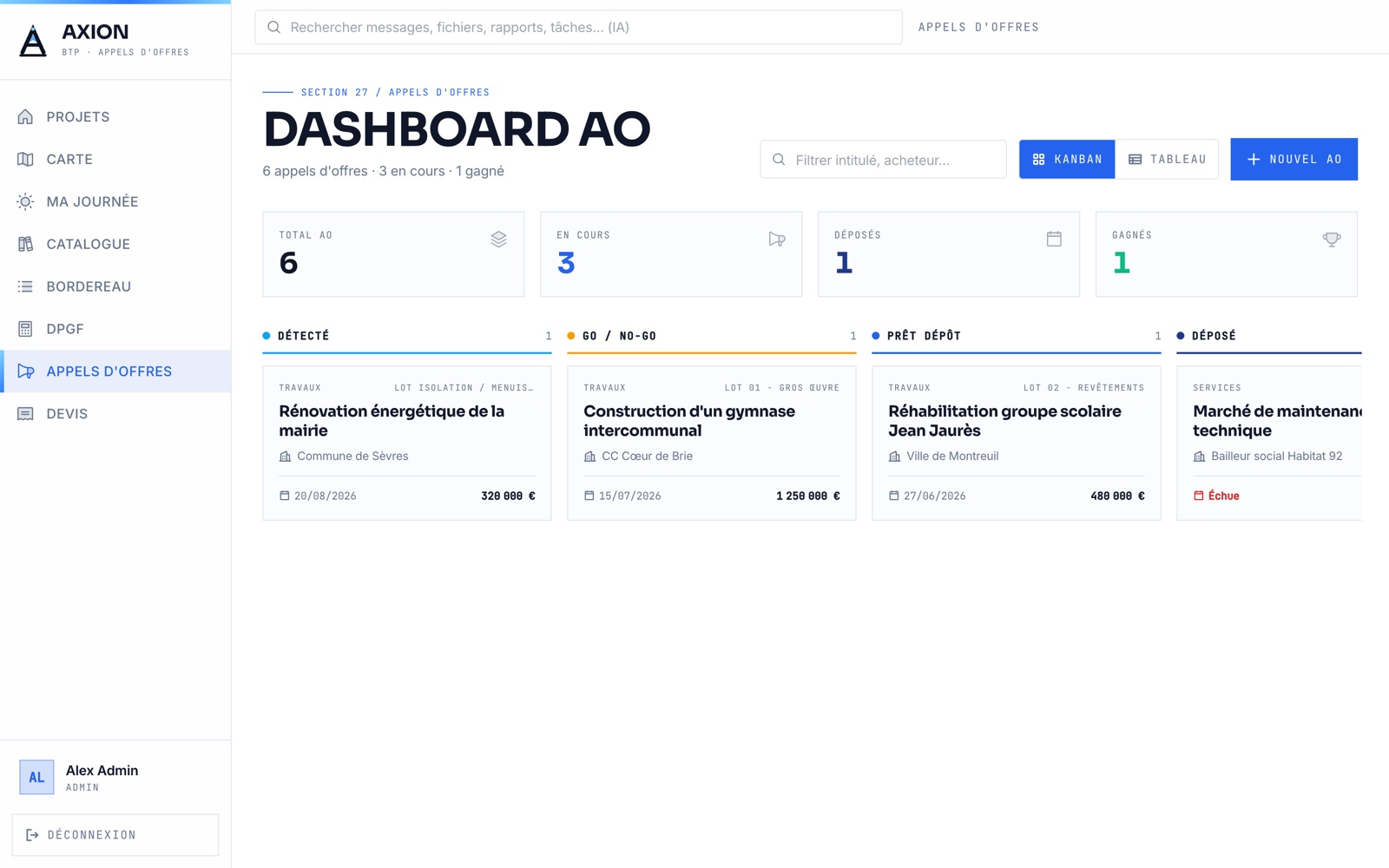
Task: Click the Bordereau list icon
Action: (25, 286)
